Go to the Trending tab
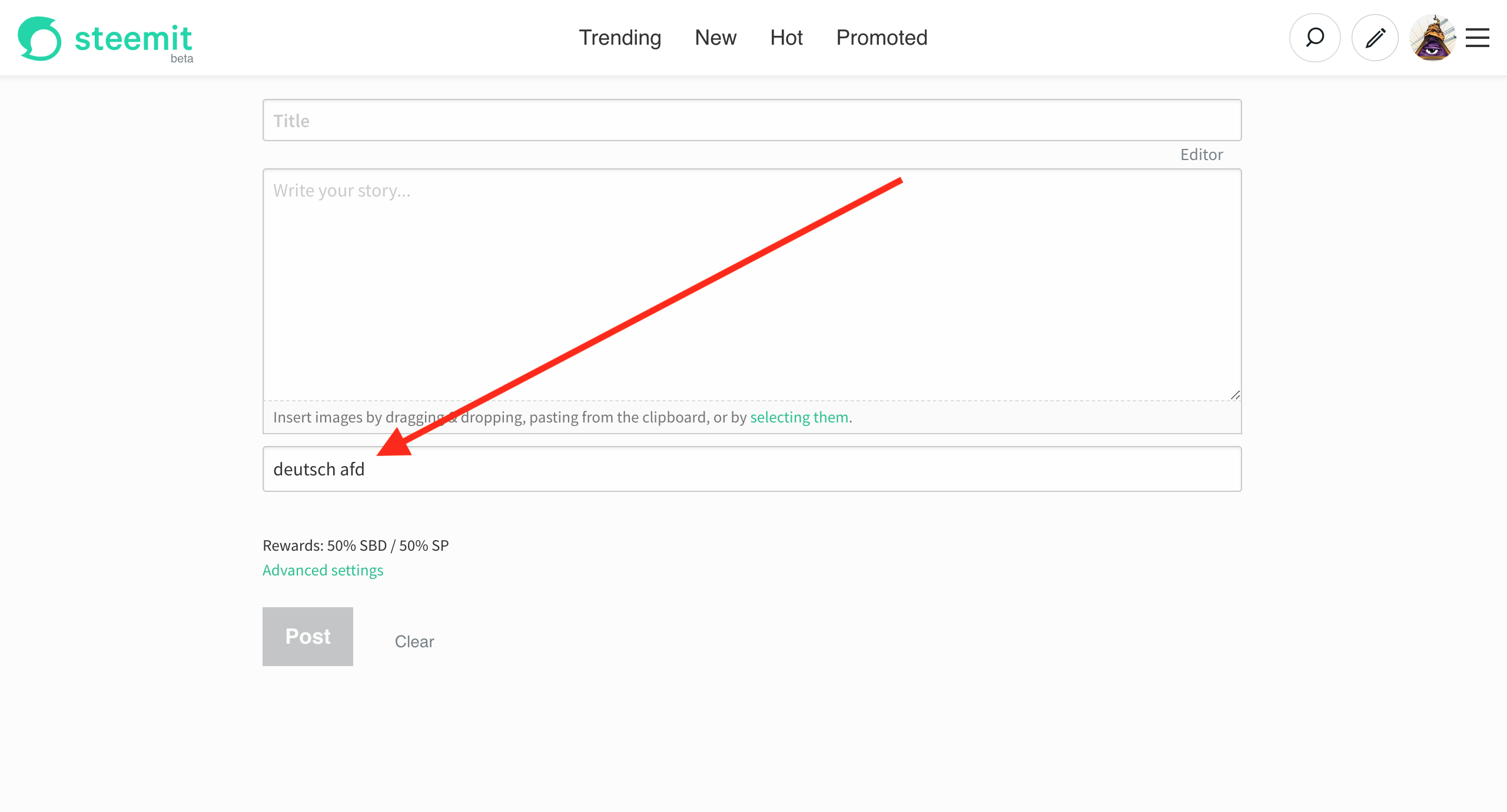The width and height of the screenshot is (1507, 812). point(620,38)
